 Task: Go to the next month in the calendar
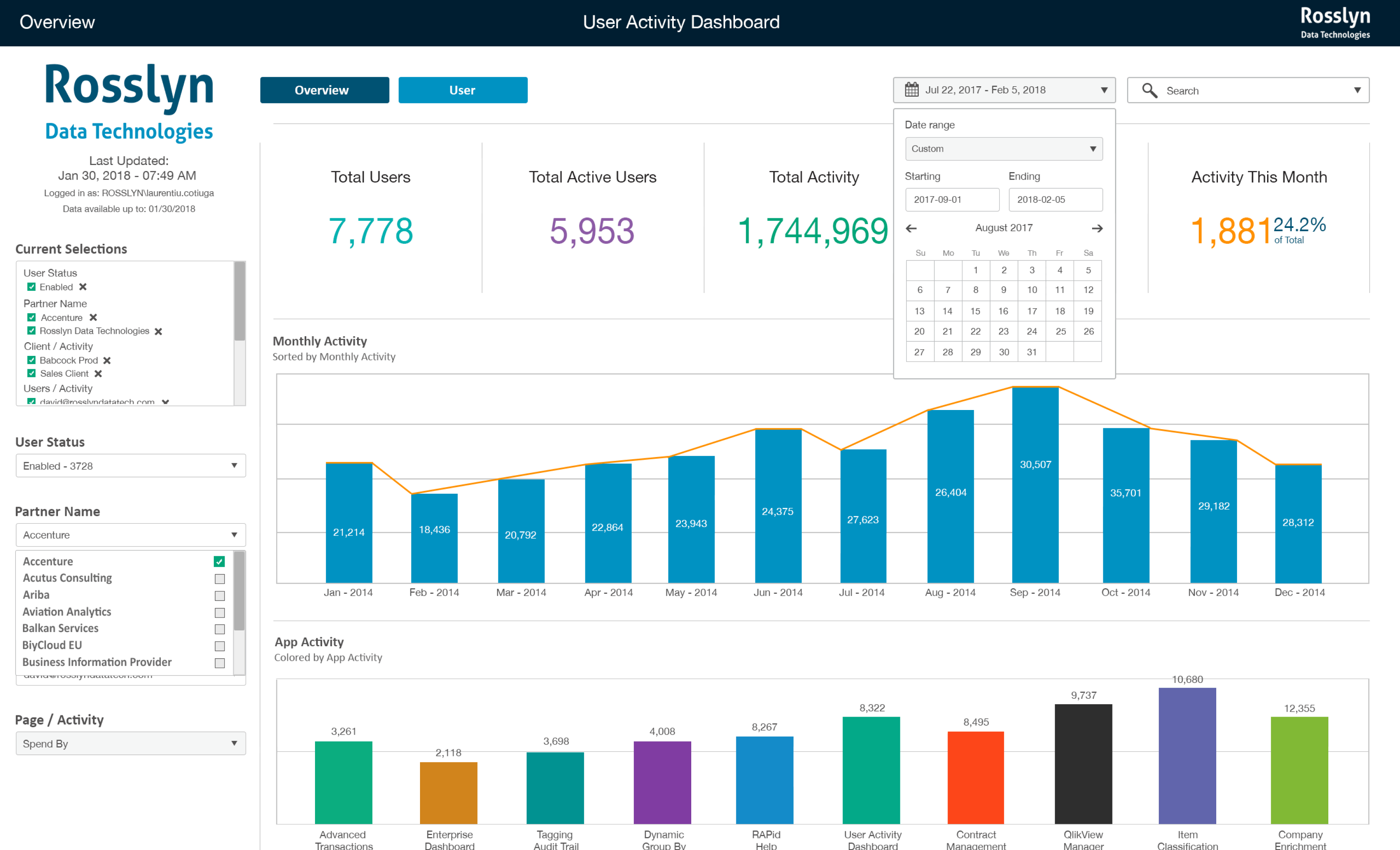(1097, 228)
